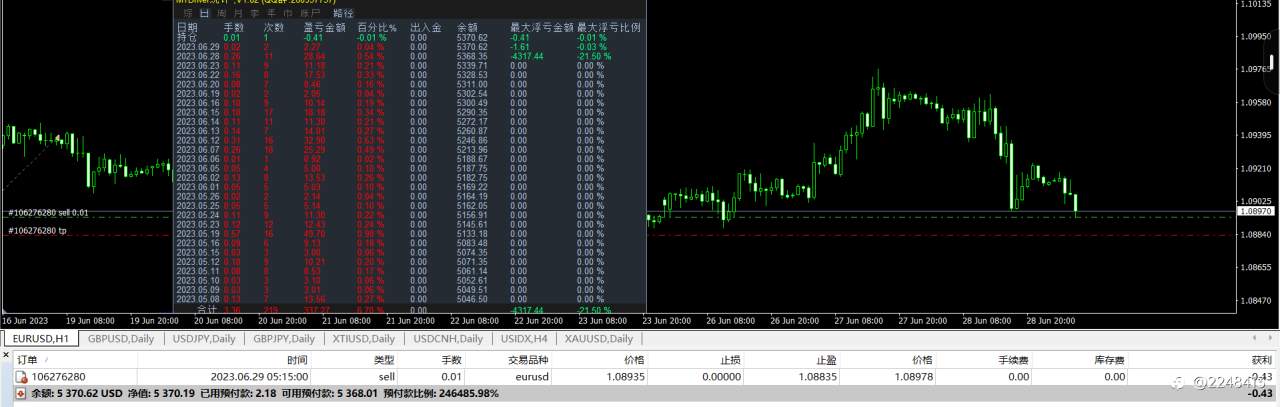Click the 止损 column header
Viewport: 1280px width, 407px height.
(x=729, y=360)
